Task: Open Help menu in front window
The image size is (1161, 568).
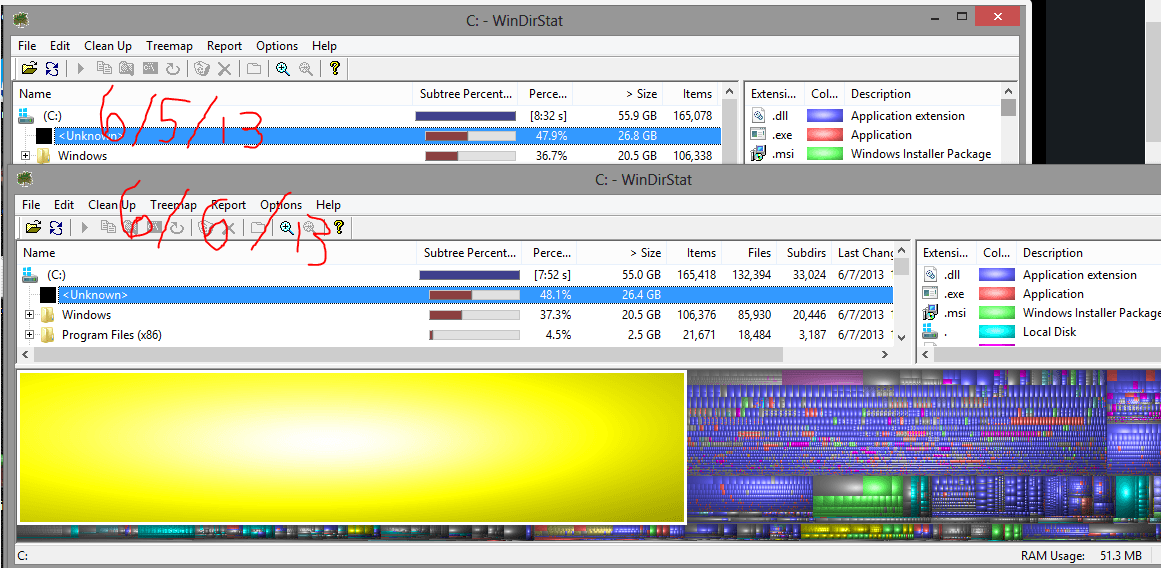Action: [x=328, y=204]
